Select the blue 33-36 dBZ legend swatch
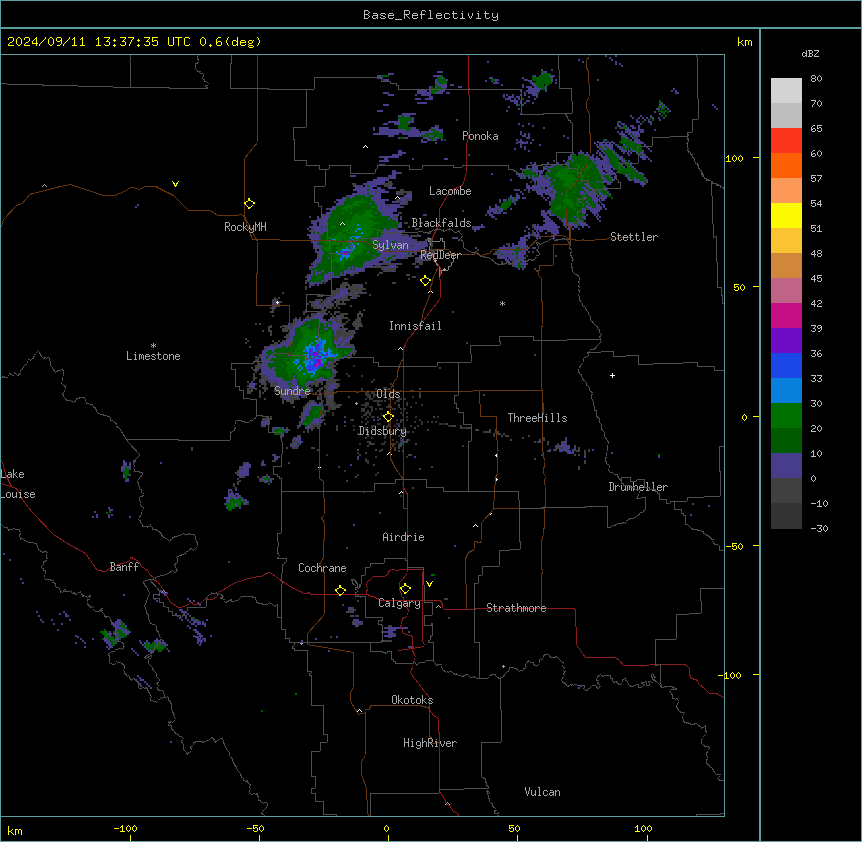 pyautogui.click(x=786, y=365)
